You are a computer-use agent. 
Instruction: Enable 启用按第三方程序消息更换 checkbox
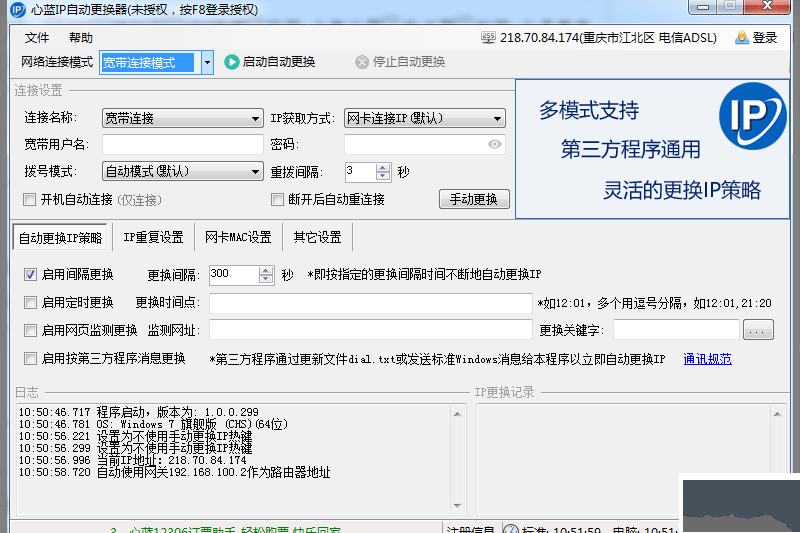coord(30,359)
